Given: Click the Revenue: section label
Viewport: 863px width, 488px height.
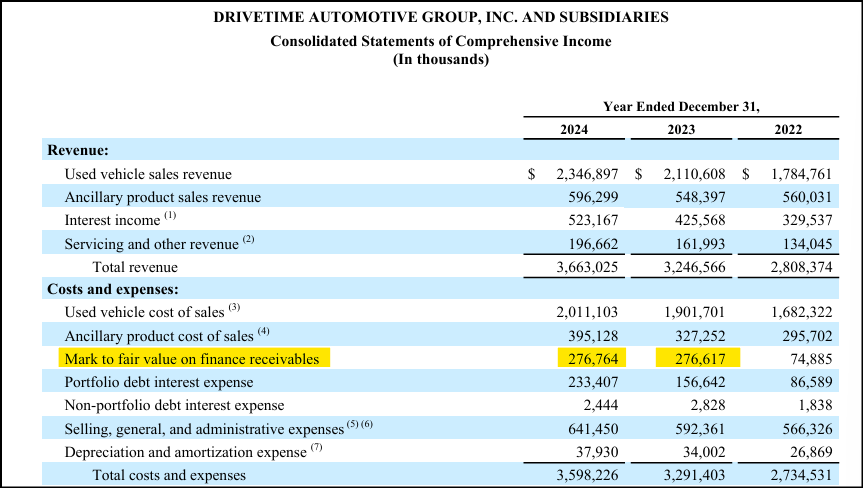Looking at the screenshot, I should (x=78, y=150).
